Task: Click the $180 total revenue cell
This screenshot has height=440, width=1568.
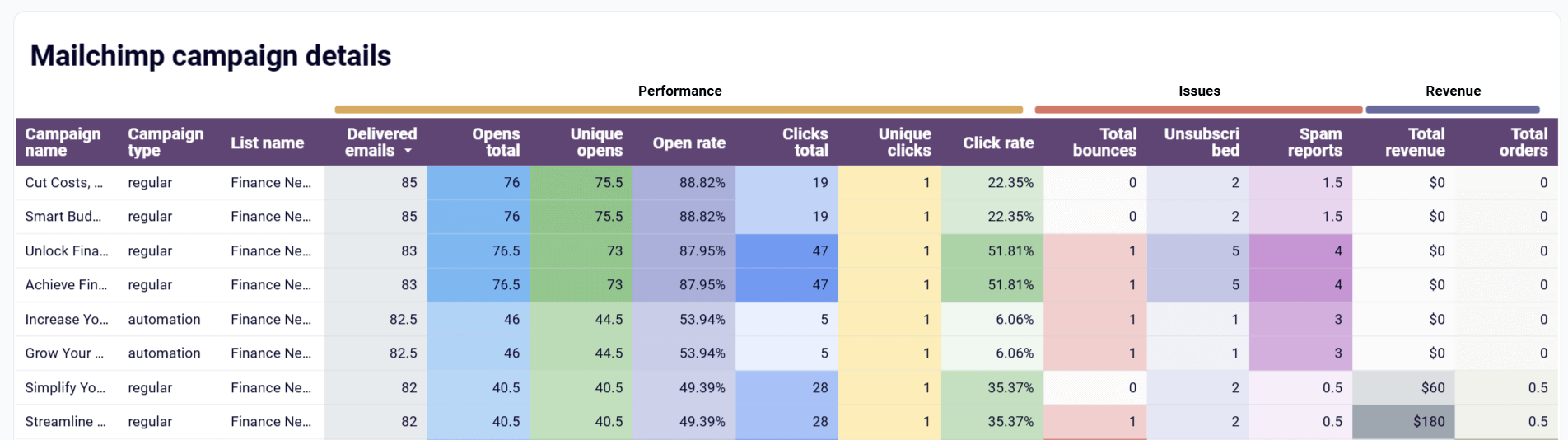Action: click(x=1428, y=421)
